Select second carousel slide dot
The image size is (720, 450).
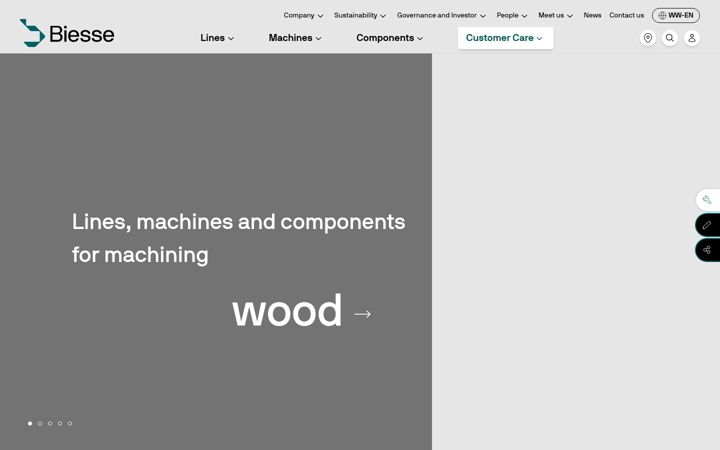pyautogui.click(x=40, y=423)
